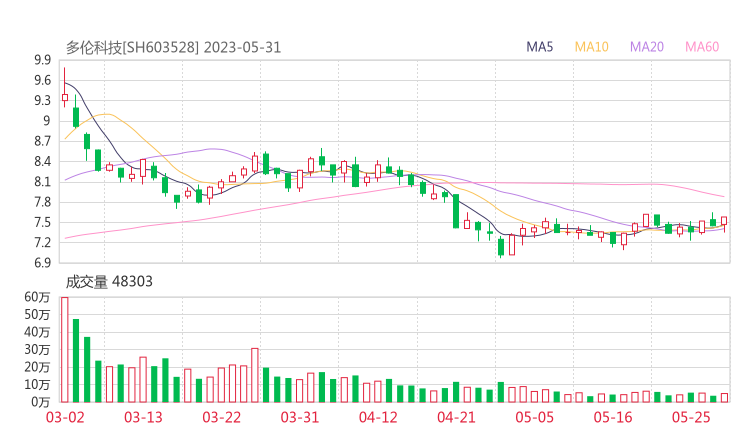The image size is (740, 440).
Task: Toggle the MA10 legend label
Action: (x=591, y=47)
